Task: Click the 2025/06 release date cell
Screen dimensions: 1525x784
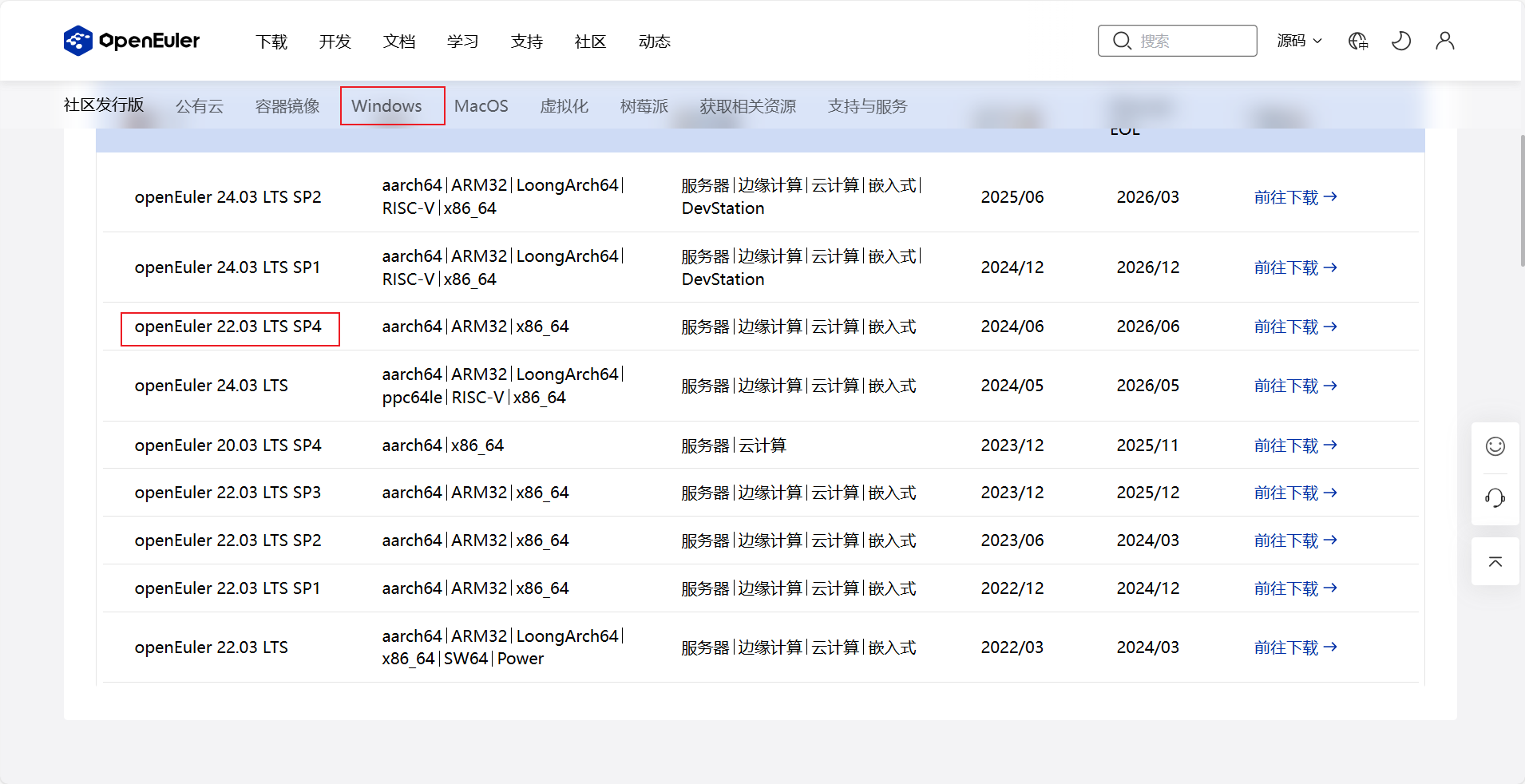Action: 1012,197
